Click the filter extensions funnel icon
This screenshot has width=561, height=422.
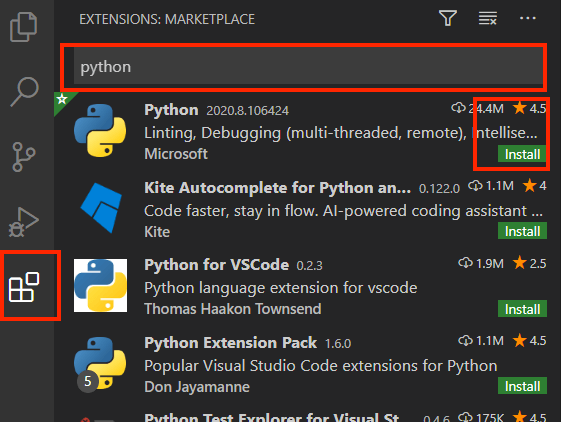[448, 18]
